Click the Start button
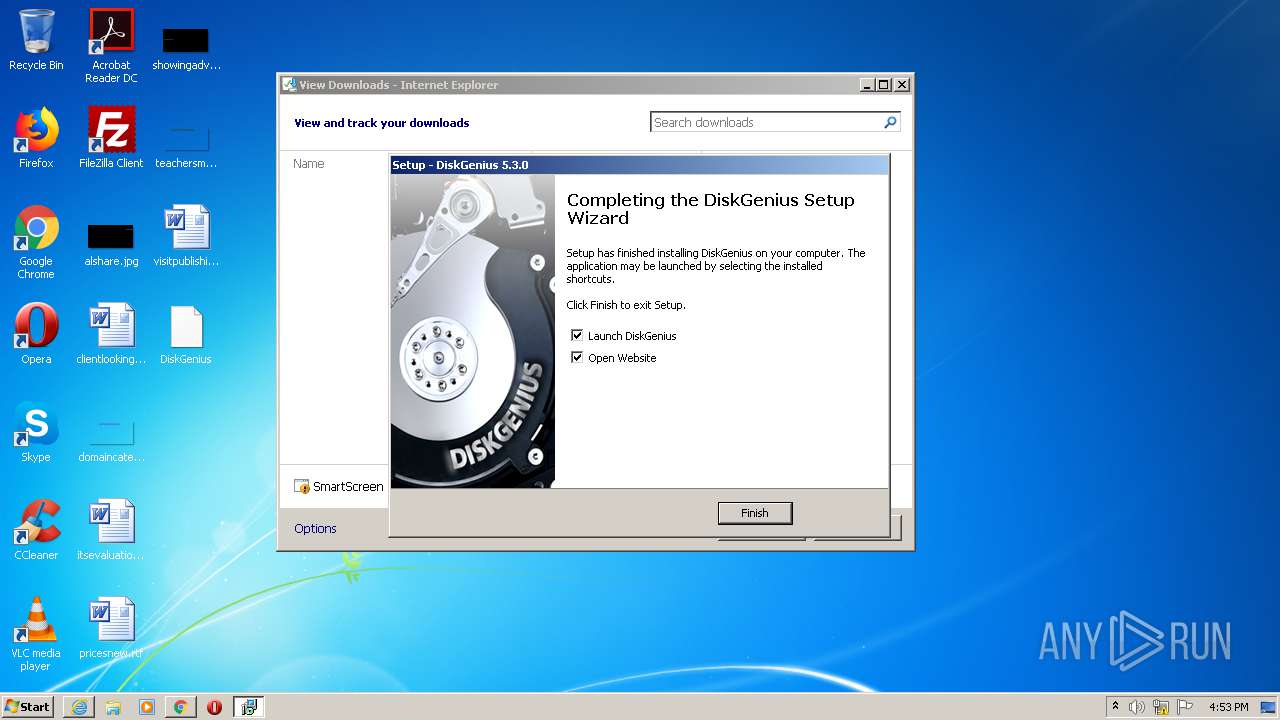The width and height of the screenshot is (1280, 720). [28, 707]
